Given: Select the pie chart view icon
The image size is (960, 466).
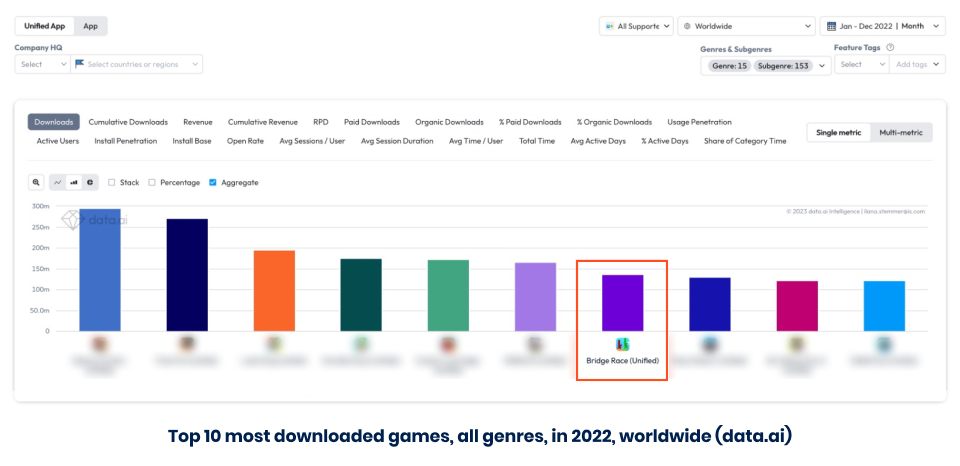Looking at the screenshot, I should click(90, 182).
